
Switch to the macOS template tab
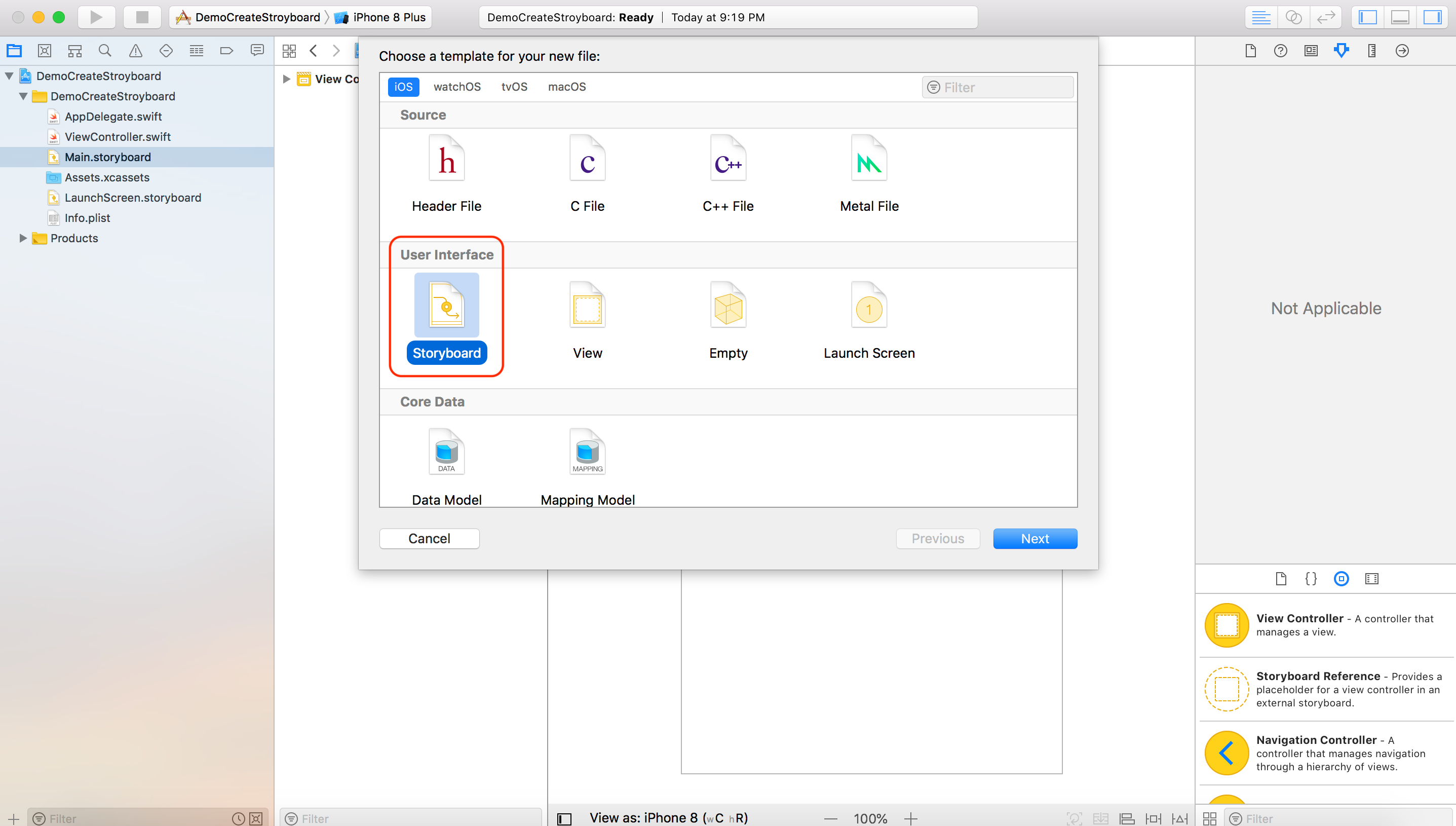tap(566, 87)
